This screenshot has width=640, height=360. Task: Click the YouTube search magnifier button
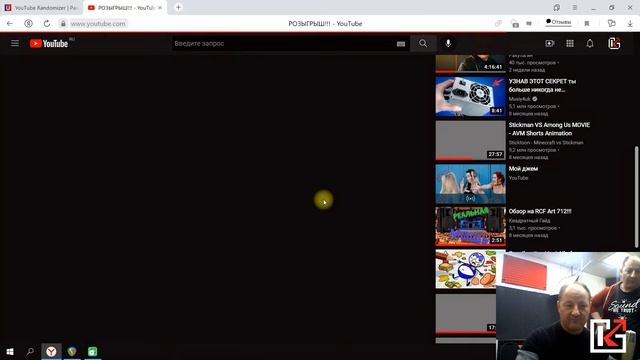[423, 43]
